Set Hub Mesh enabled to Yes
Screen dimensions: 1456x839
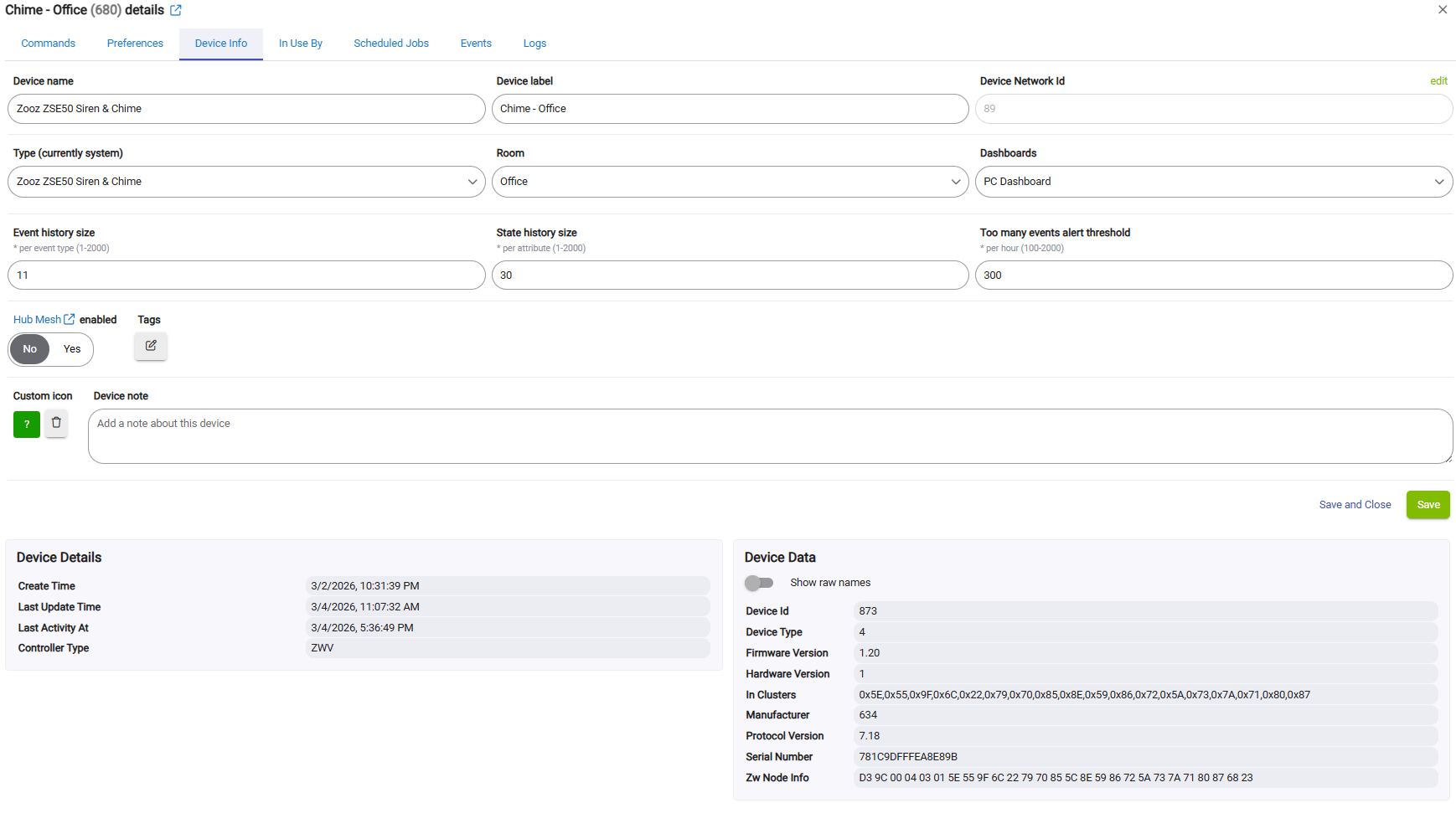coord(72,349)
